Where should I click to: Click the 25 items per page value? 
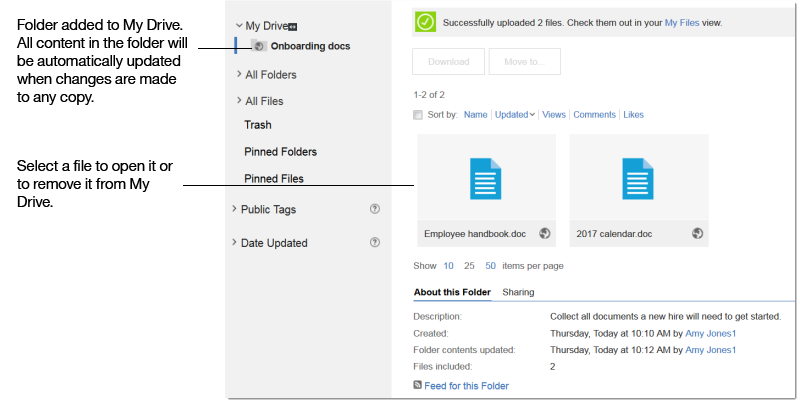469,266
